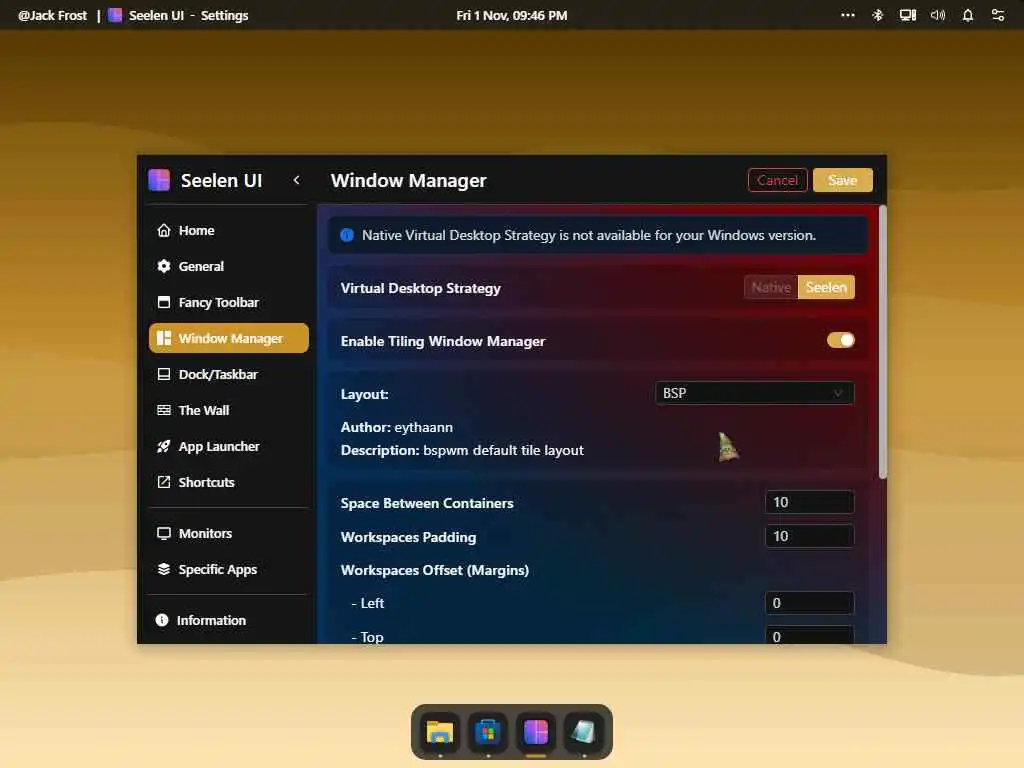Collapse the sidebar with the chevron arrow
Screen dimensions: 1024x768
click(296, 180)
